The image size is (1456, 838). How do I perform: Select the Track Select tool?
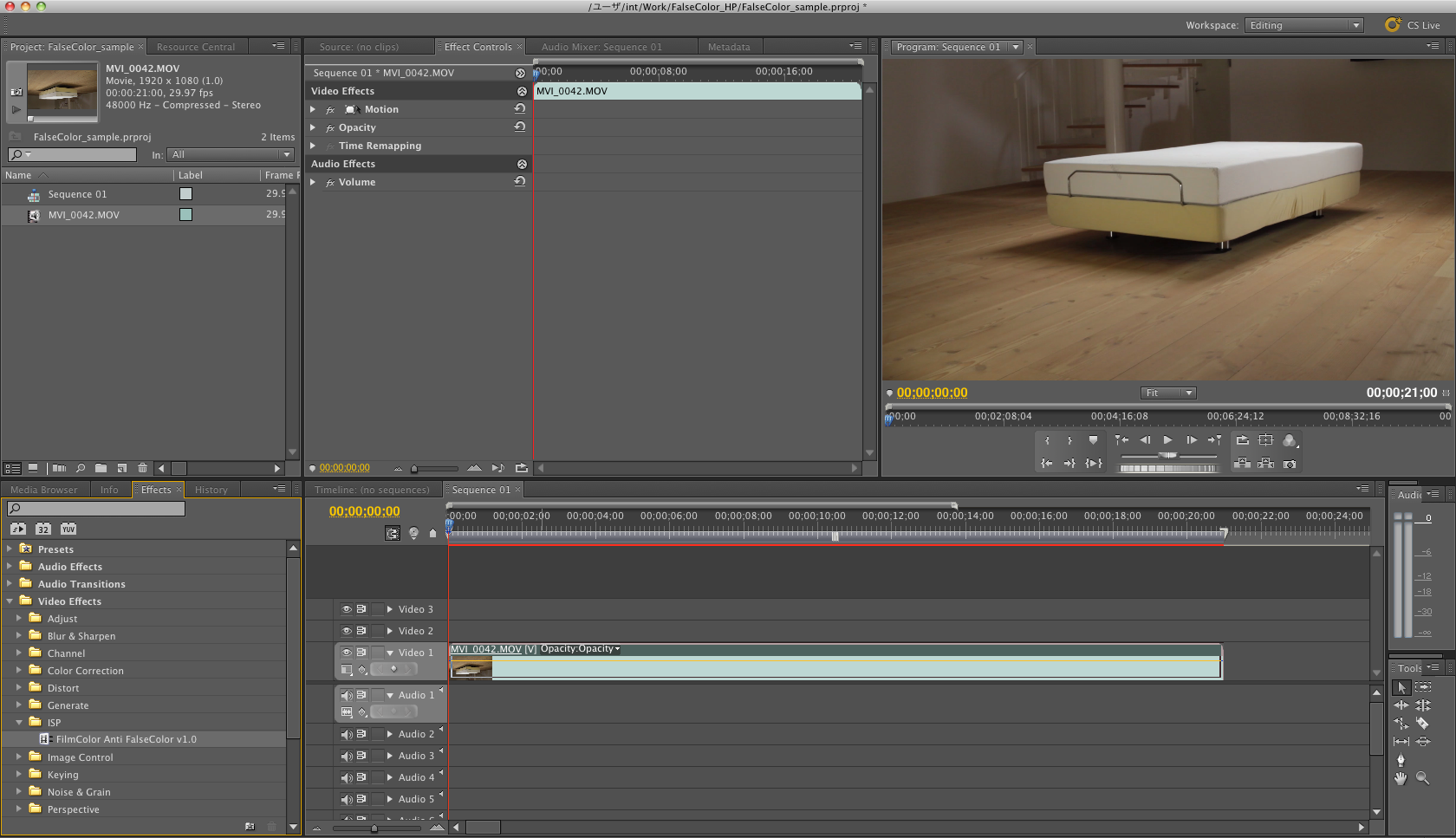1423,687
